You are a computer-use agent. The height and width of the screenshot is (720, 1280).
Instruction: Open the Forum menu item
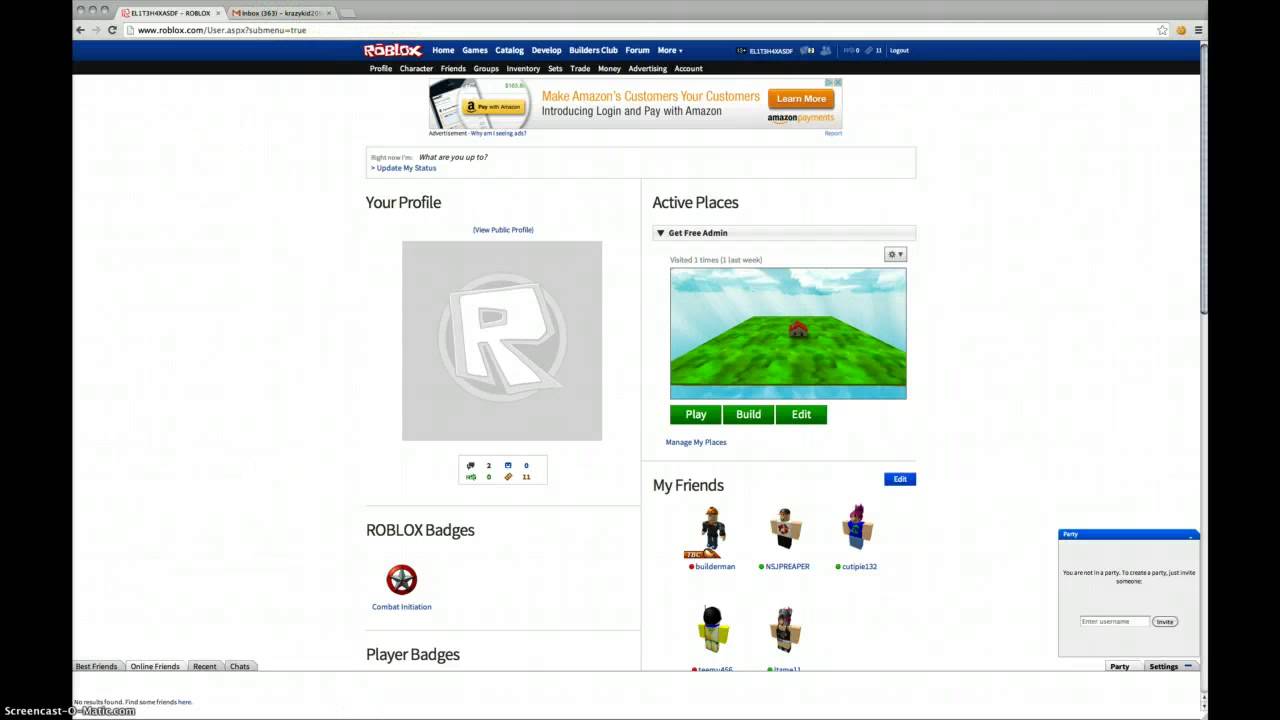tap(637, 50)
